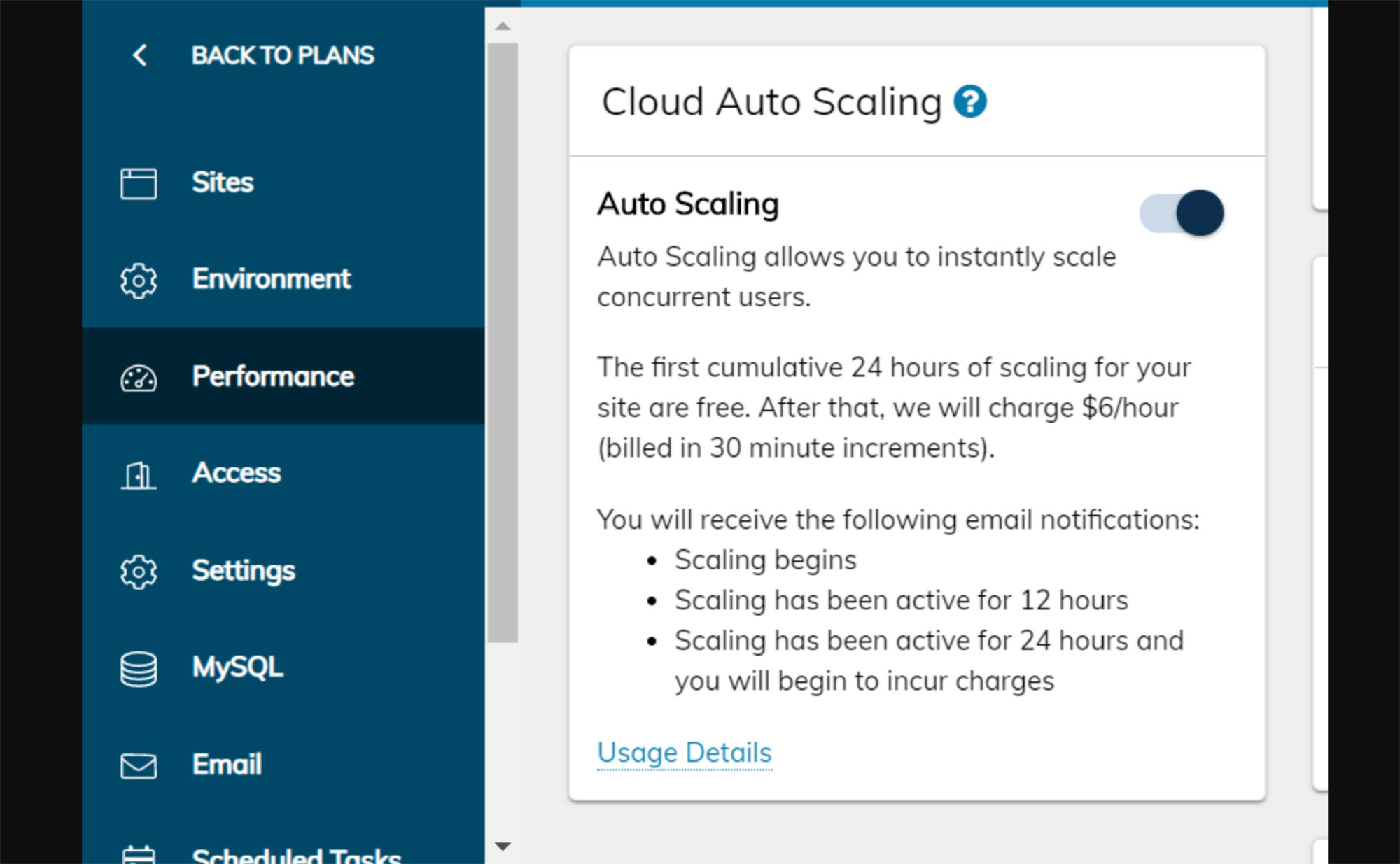The height and width of the screenshot is (864, 1400).
Task: Select the Email menu entry
Action: [x=227, y=765]
